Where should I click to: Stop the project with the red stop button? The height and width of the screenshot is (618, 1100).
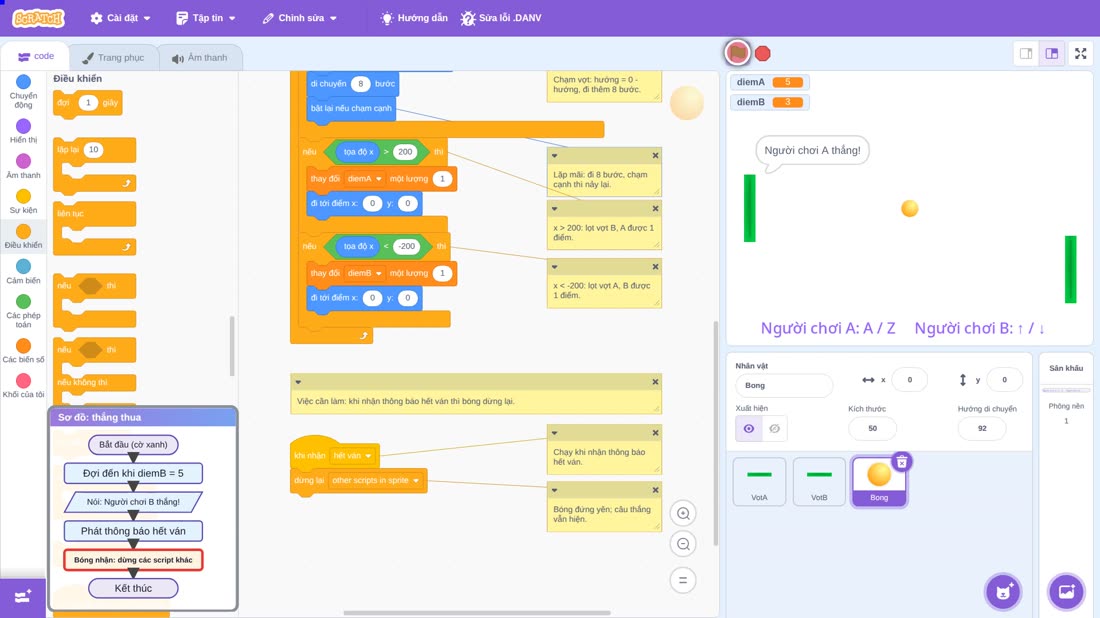click(763, 53)
